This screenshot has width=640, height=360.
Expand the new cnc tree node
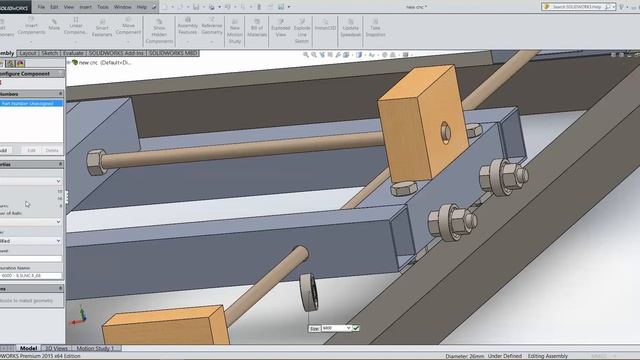[x=69, y=62]
